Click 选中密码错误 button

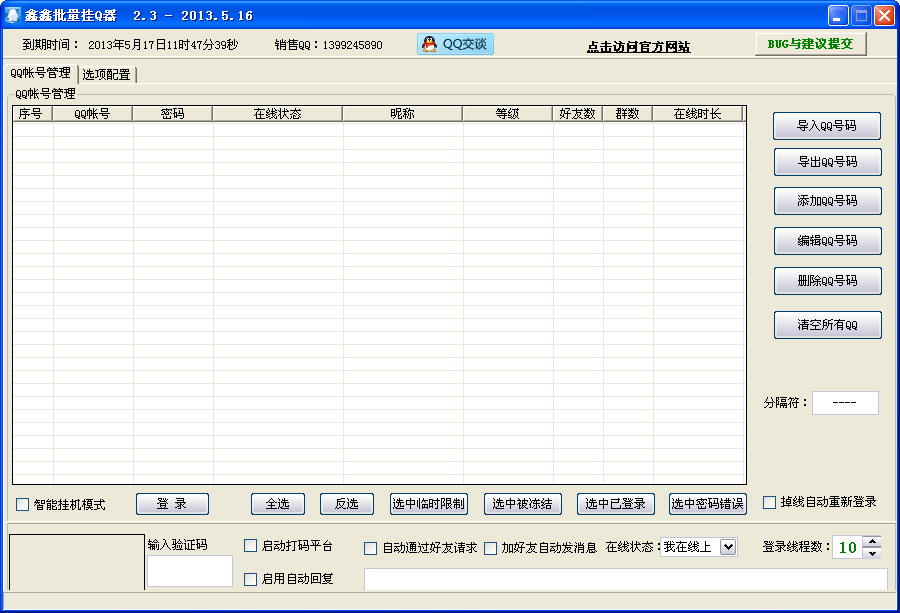(707, 504)
